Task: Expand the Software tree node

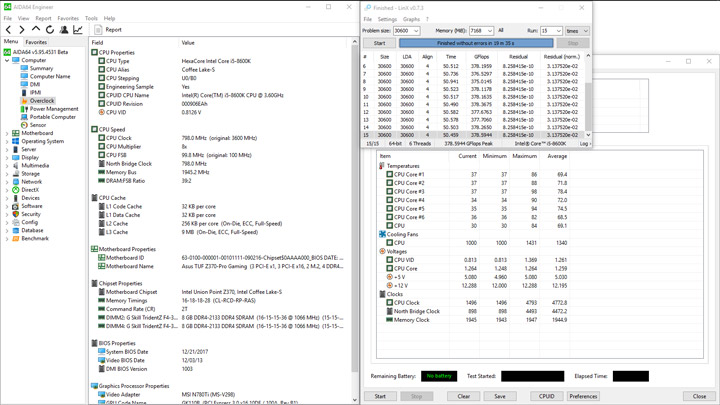Action: point(7,206)
